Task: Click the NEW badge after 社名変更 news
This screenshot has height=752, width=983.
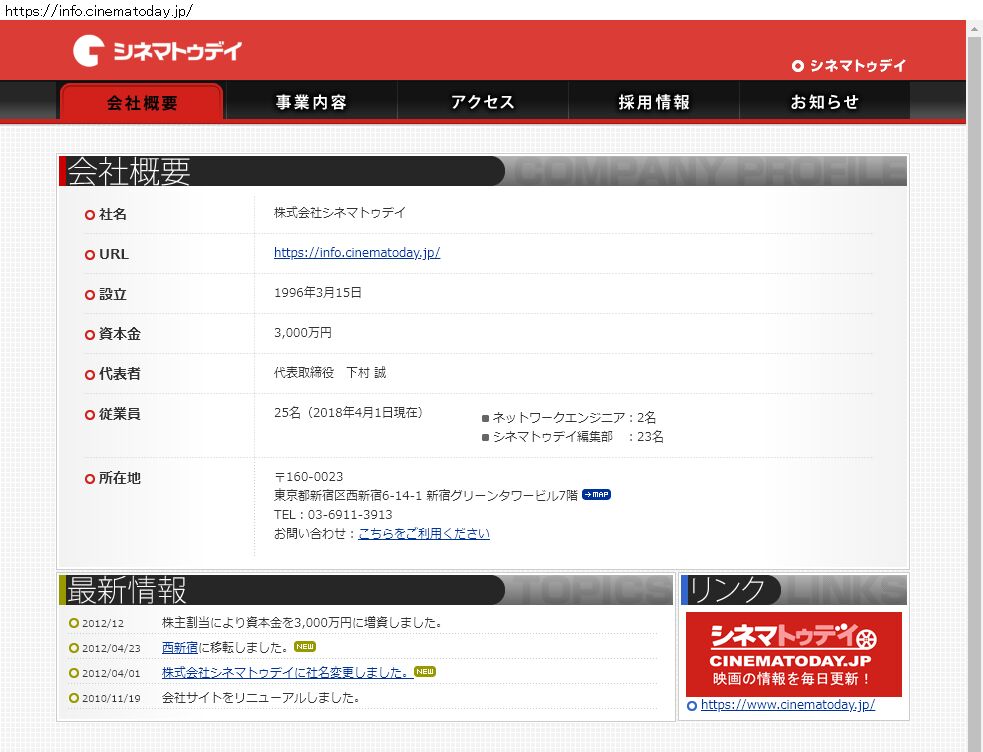Action: point(425,672)
